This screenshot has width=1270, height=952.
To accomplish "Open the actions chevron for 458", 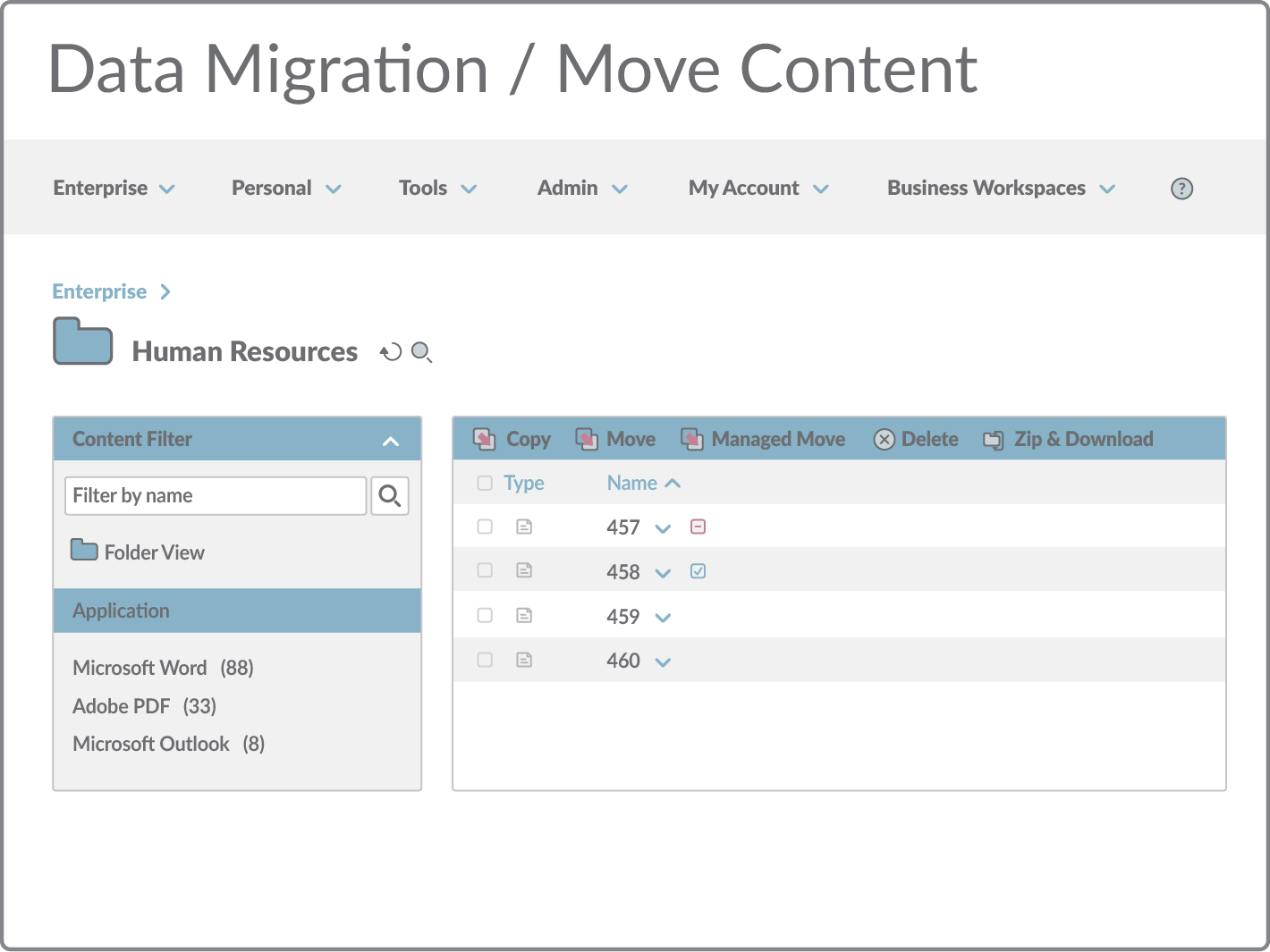I will 663,573.
